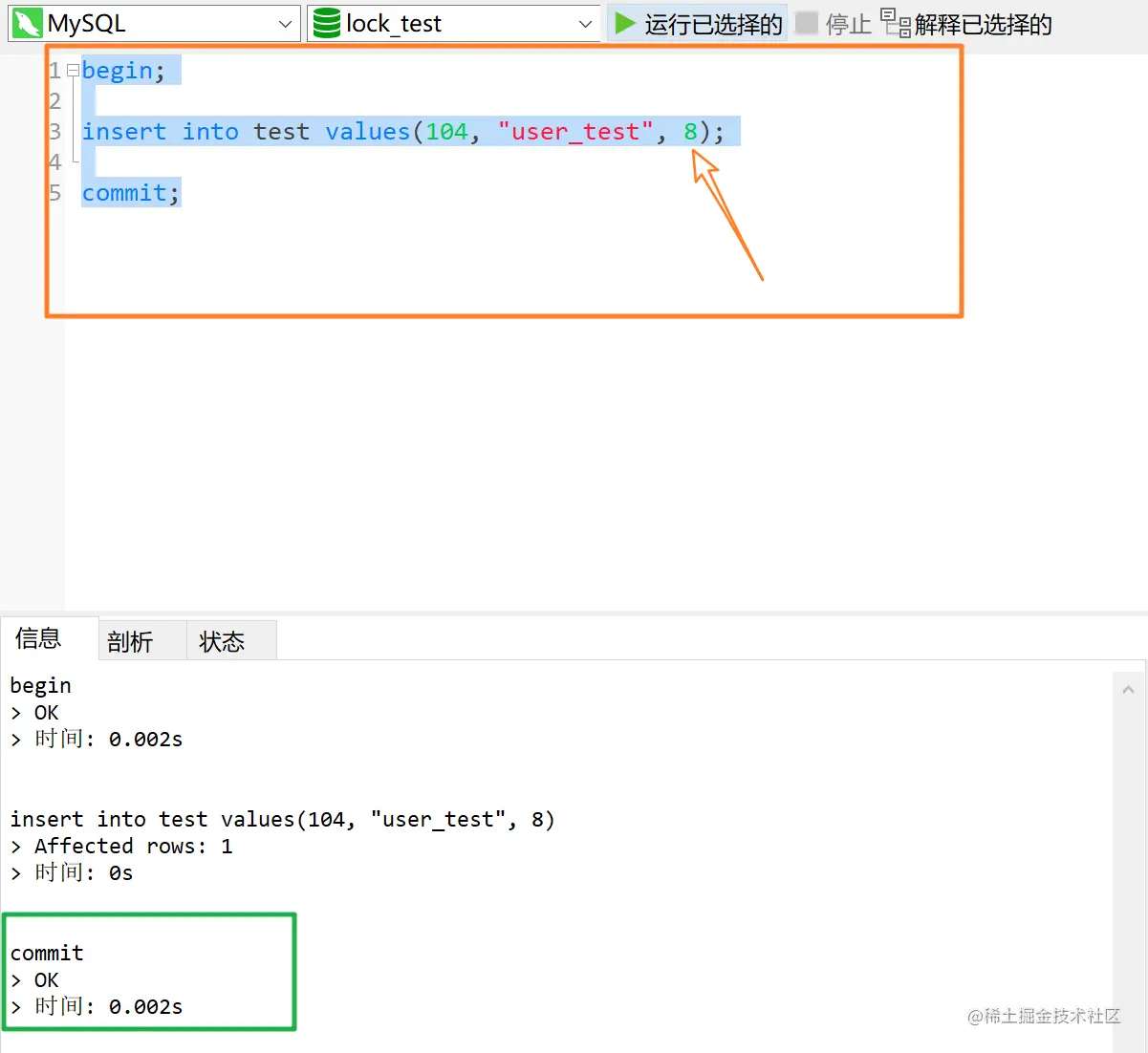Click the 'insert' keyword on line 3
This screenshot has height=1053, width=1148.
pos(124,132)
